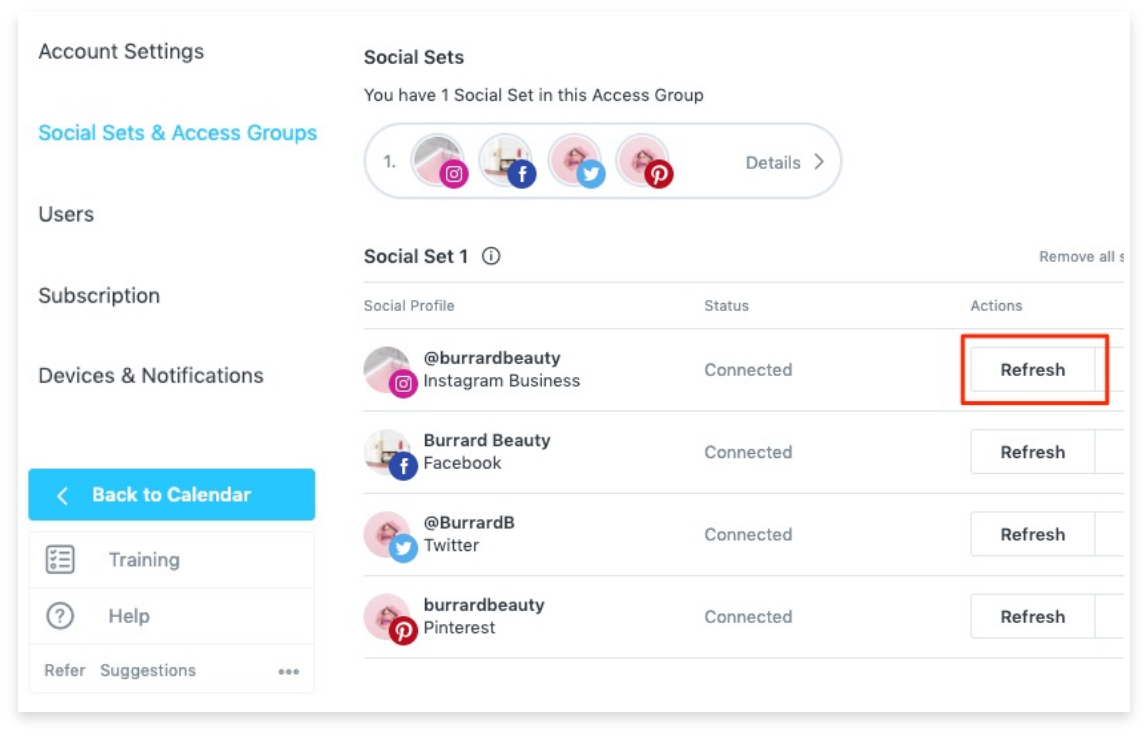The image size is (1148, 736).
Task: Select Instagram avatar in Social Set pill
Action: 440,161
